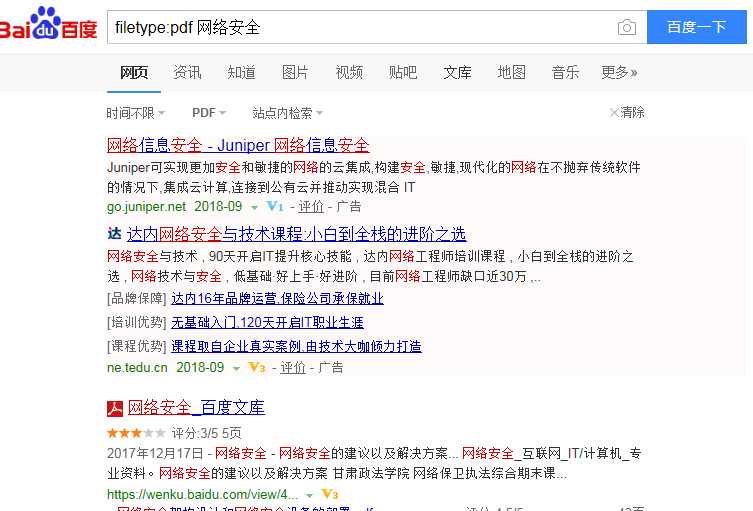Expand arrow next to go.juniper.net 2018-09
753x511 pixels.
click(x=255, y=207)
